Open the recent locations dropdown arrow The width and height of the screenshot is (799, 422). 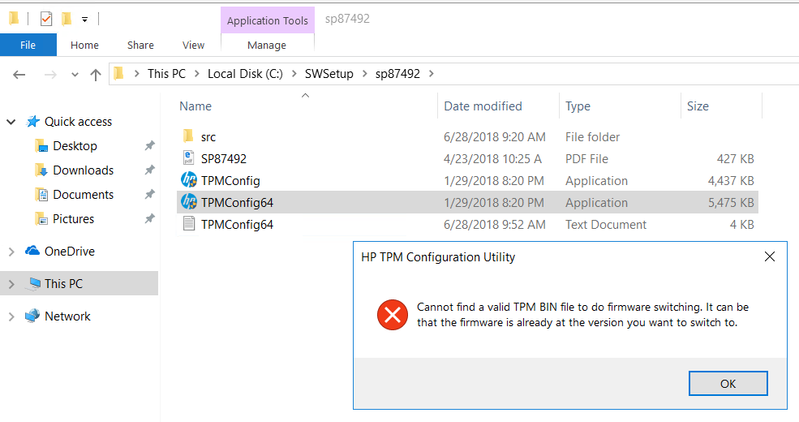75,74
